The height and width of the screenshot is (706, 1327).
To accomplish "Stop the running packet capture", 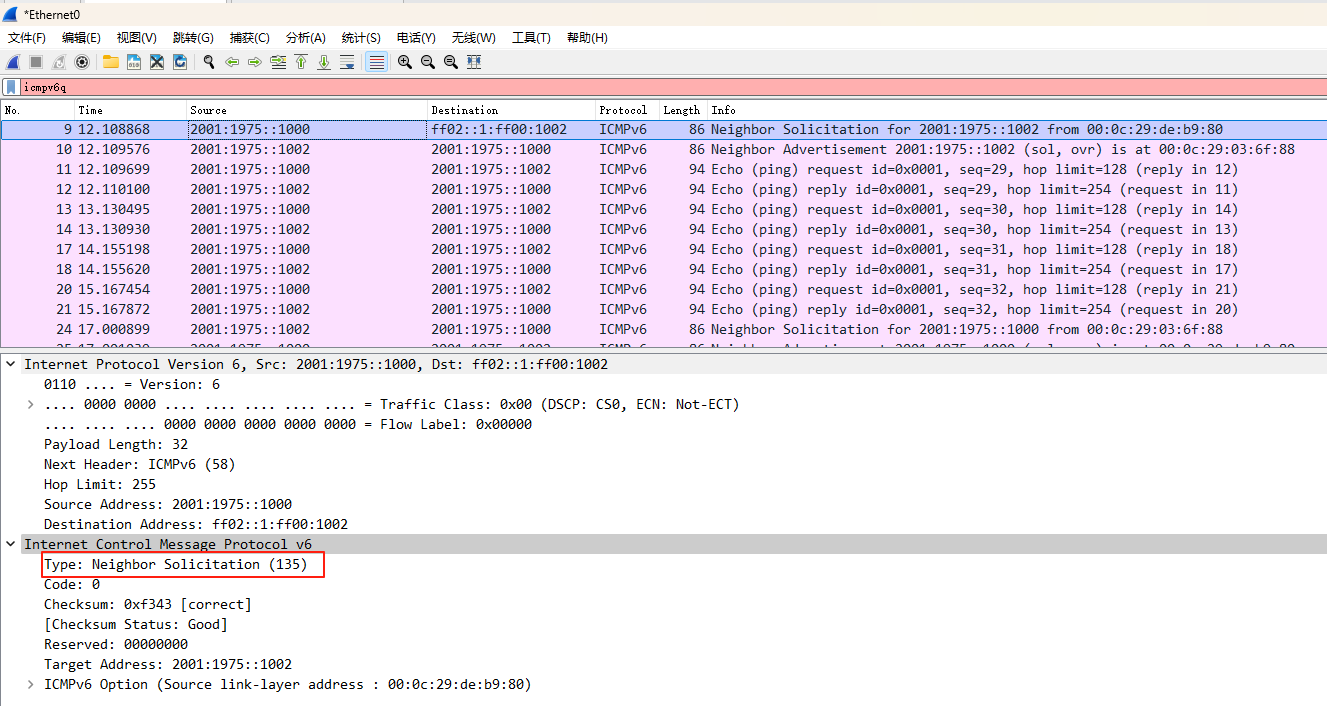I will click(x=36, y=62).
